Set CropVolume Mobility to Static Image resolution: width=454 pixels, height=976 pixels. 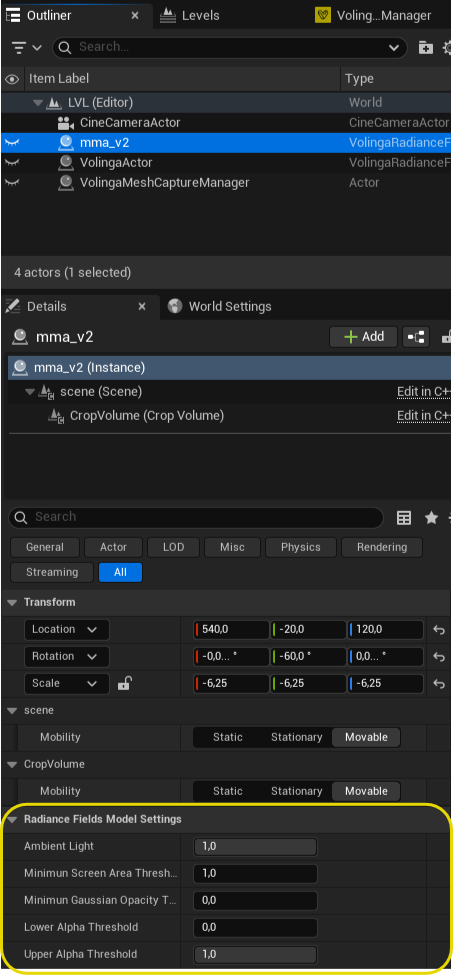click(x=228, y=791)
